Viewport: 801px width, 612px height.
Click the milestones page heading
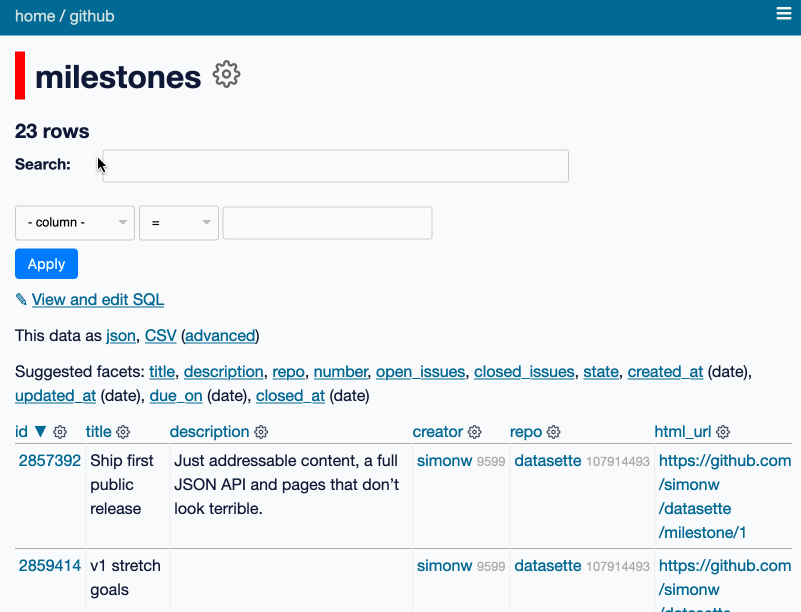tap(118, 77)
